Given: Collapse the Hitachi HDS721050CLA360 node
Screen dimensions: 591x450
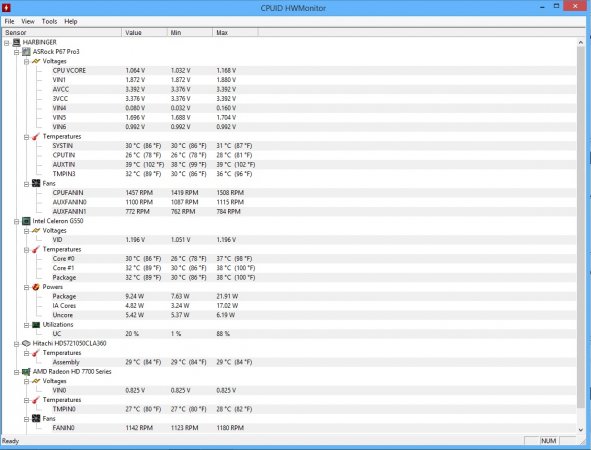Looking at the screenshot, I should click(17, 344).
